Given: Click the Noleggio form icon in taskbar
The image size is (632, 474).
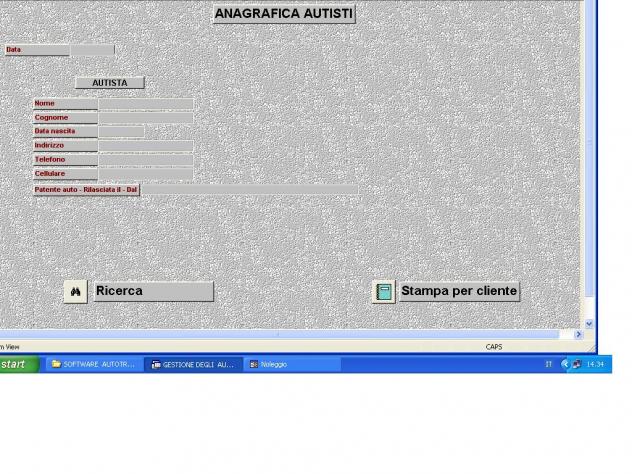Looking at the screenshot, I should (x=254, y=364).
